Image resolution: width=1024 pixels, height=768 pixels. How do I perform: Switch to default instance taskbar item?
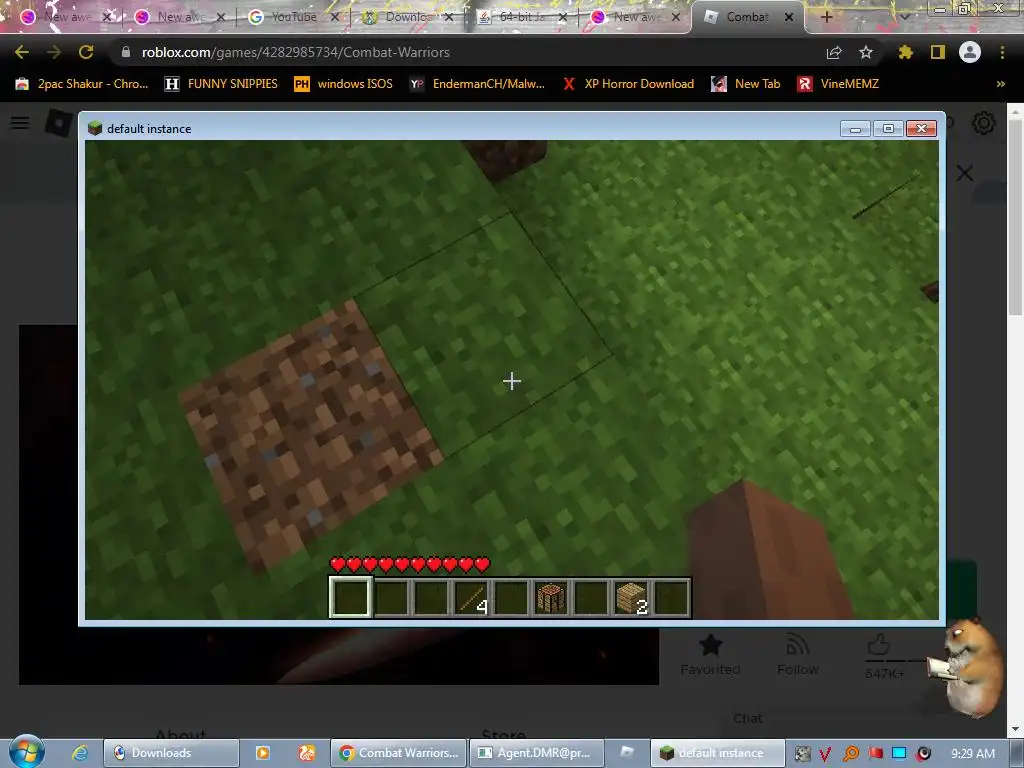717,753
